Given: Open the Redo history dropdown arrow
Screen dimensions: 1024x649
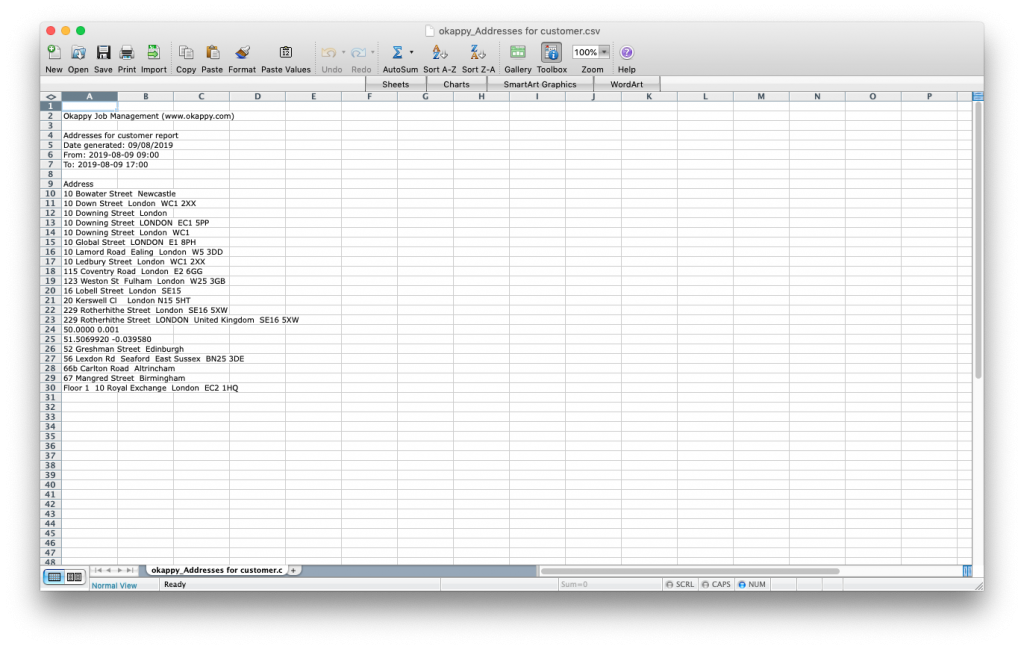Looking at the screenshot, I should pos(373,53).
